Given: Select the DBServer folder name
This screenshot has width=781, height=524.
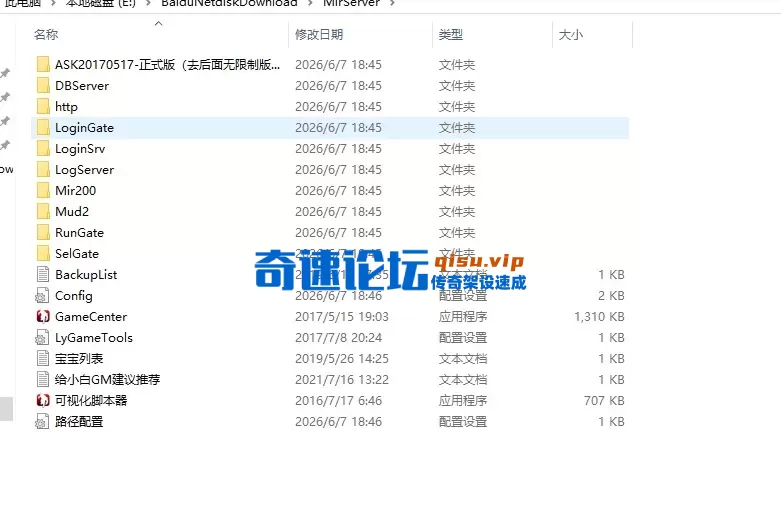Looking at the screenshot, I should (82, 86).
